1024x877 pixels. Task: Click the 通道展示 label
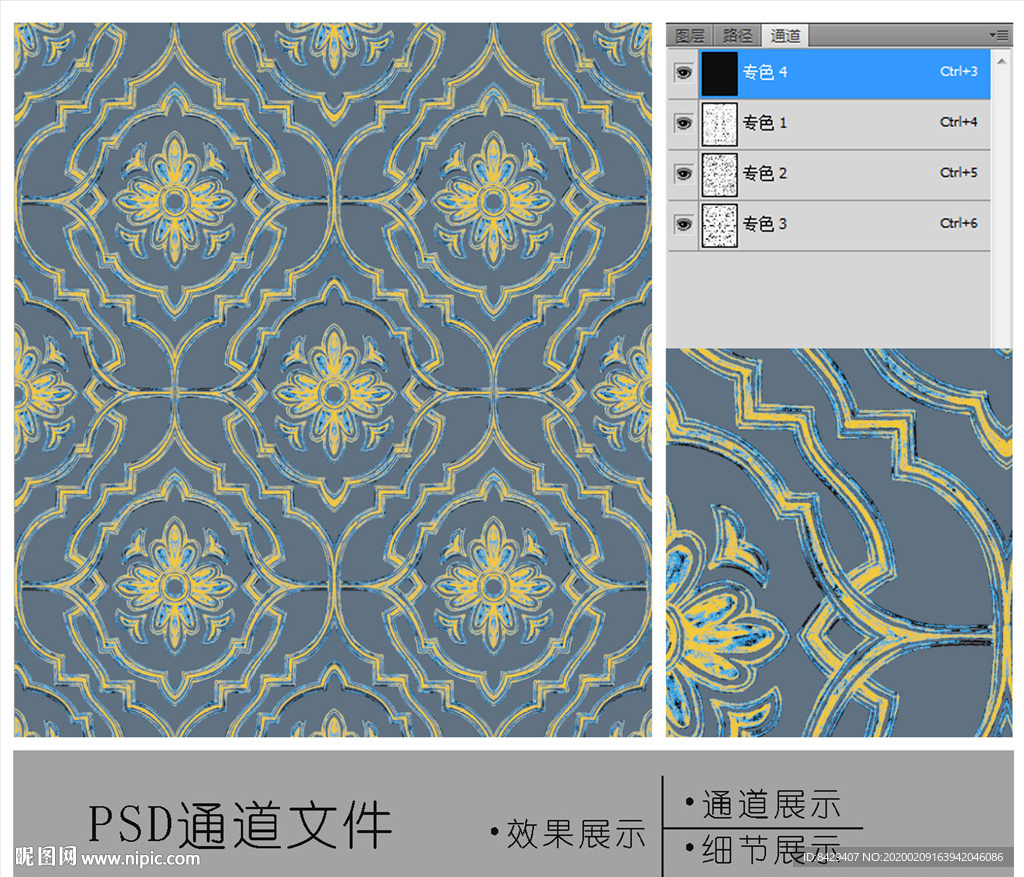coord(771,804)
